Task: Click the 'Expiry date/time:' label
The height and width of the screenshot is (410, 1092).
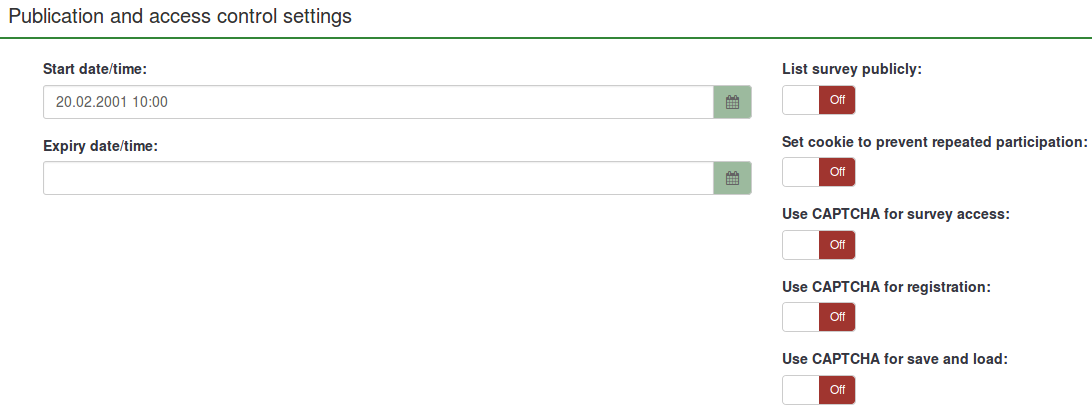Action: point(101,146)
